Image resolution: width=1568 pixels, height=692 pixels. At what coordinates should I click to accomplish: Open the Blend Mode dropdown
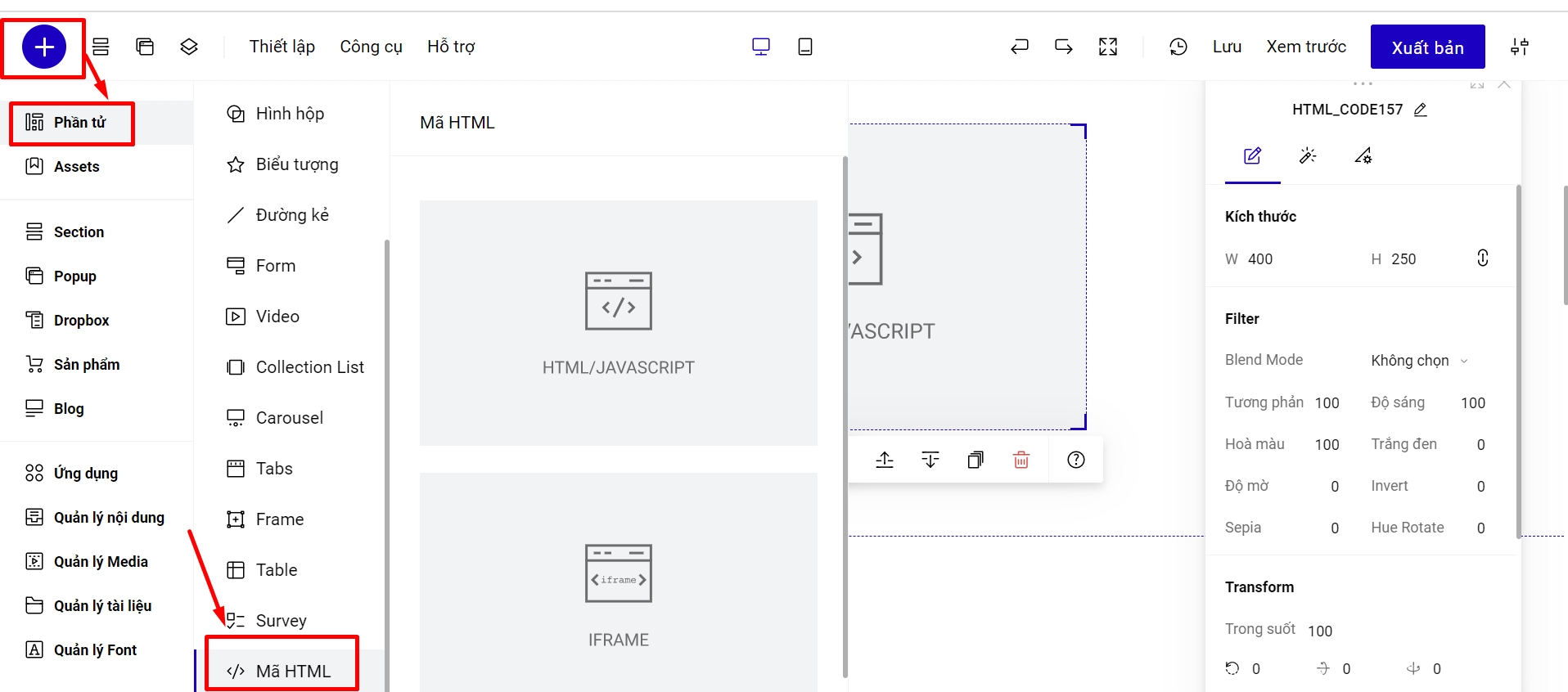coord(1419,361)
